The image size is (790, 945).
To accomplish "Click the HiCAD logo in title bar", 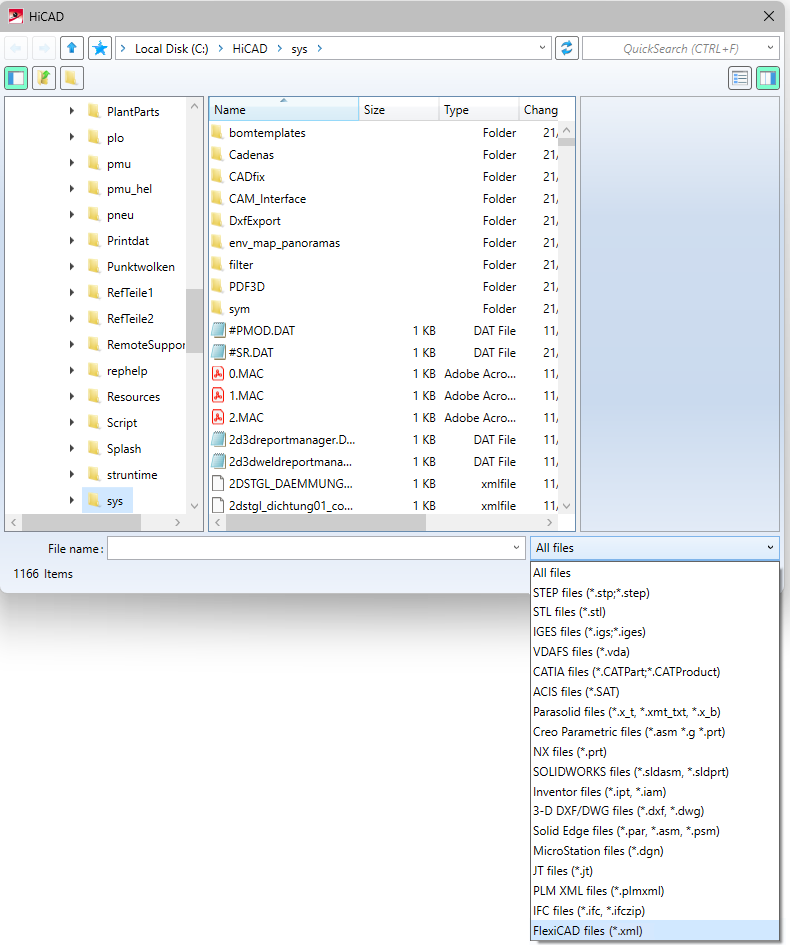I will pos(16,16).
